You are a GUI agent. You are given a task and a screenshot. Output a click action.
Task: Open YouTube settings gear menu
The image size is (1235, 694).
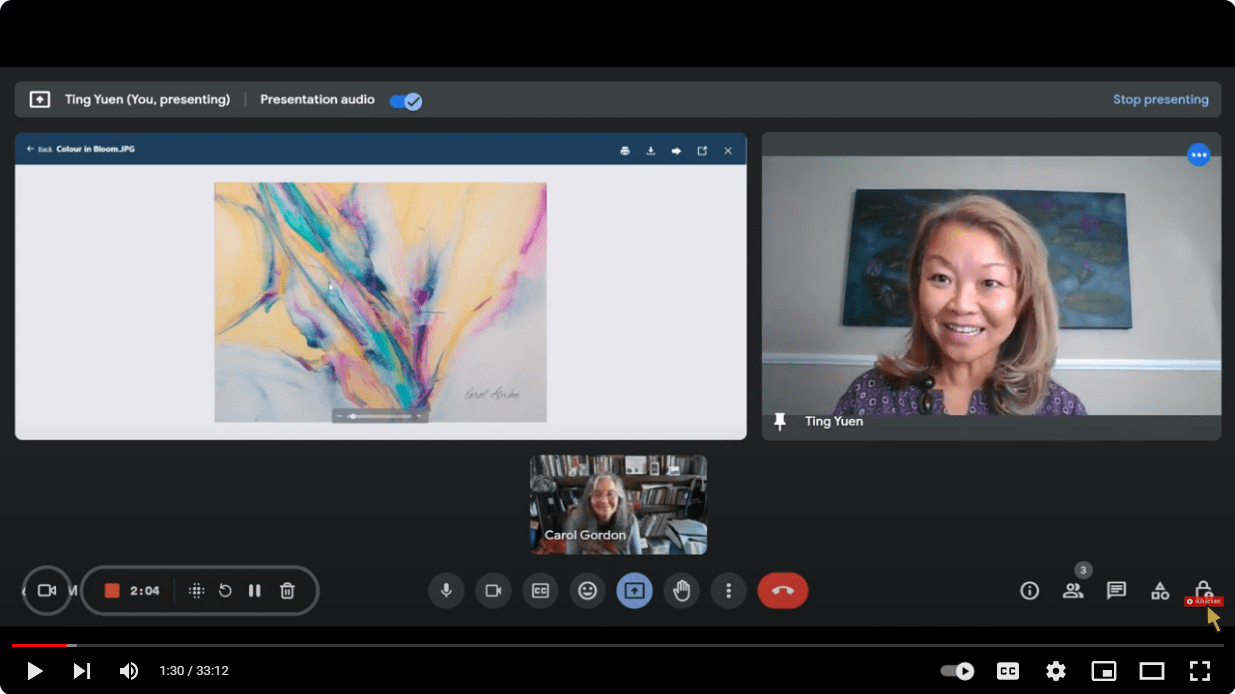(x=1055, y=671)
